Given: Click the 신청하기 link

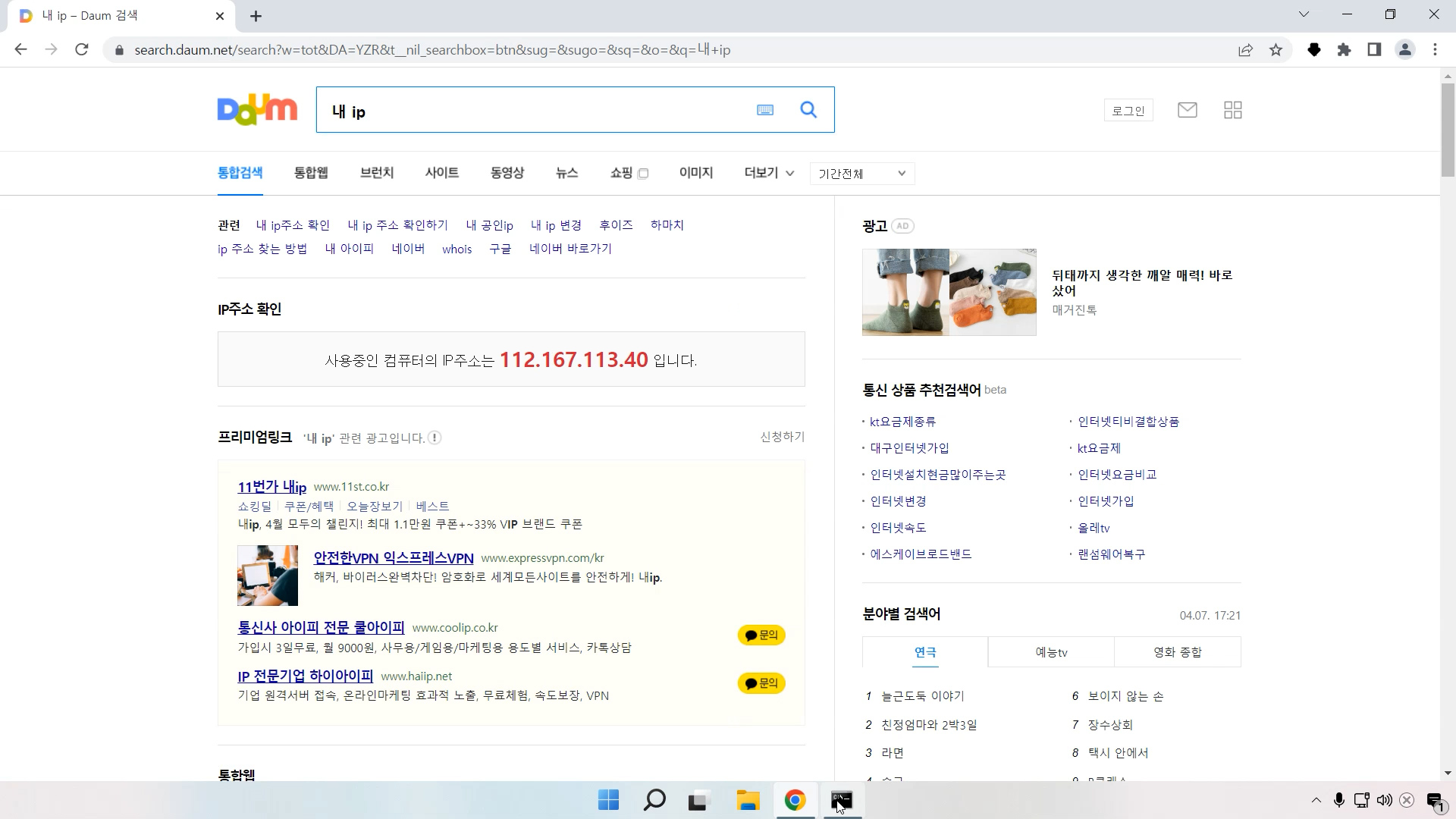Looking at the screenshot, I should coord(781,437).
